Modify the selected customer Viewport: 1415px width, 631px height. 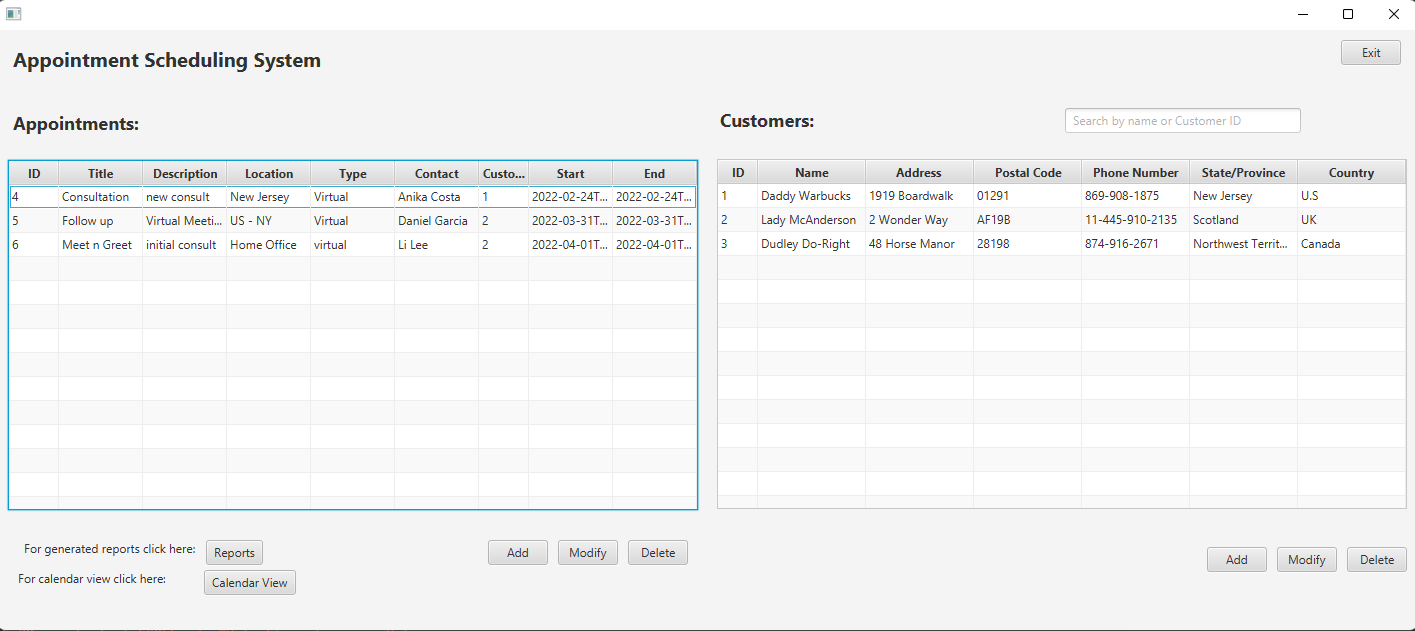coord(1307,560)
